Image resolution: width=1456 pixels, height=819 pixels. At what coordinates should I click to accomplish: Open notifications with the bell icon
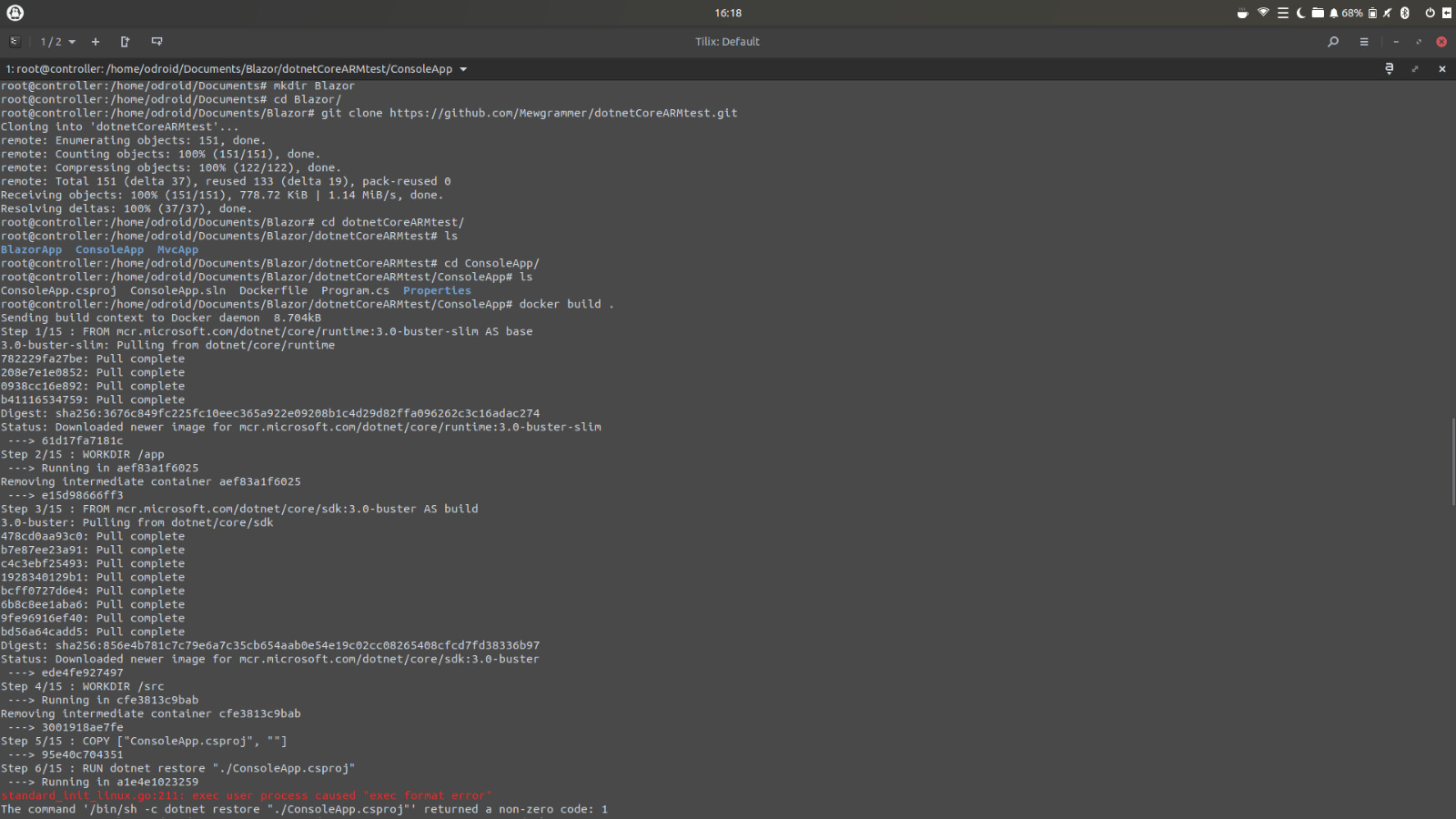(1334, 13)
